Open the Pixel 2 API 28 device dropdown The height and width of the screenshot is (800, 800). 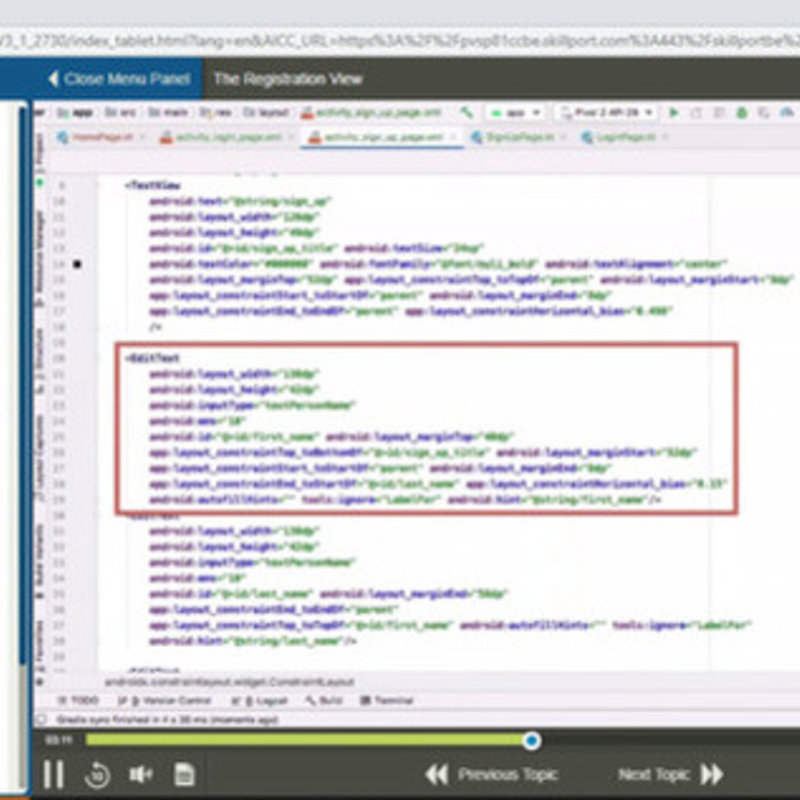[607, 113]
